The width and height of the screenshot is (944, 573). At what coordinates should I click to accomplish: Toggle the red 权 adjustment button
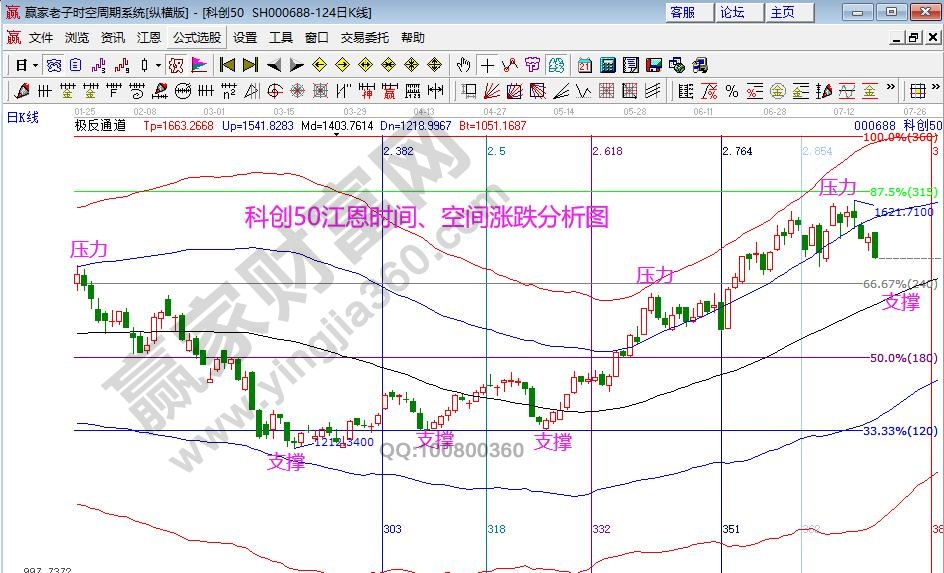[x=176, y=65]
